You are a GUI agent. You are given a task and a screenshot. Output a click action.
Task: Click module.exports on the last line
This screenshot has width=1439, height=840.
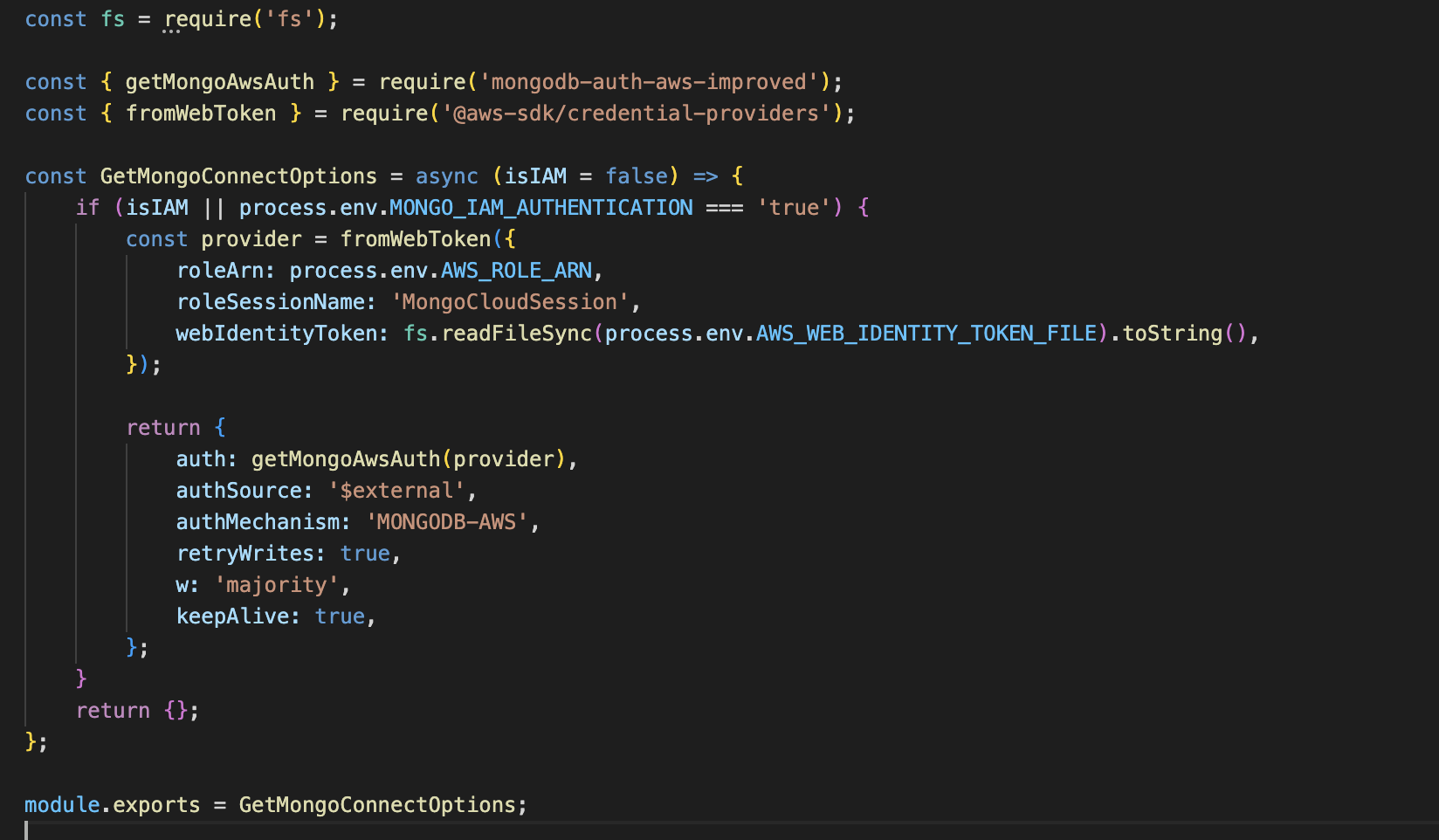(x=110, y=804)
